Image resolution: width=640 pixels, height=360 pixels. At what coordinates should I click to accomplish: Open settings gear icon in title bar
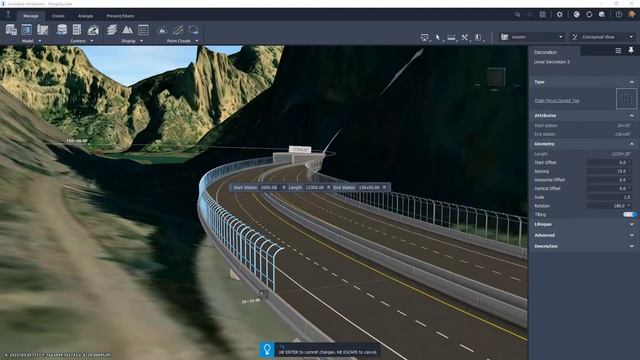point(559,14)
